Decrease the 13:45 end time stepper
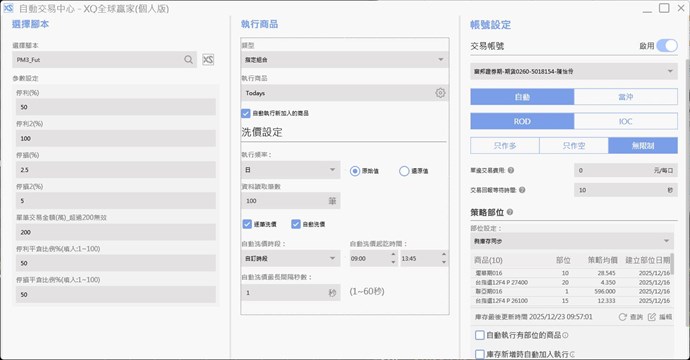690x360 pixels. [x=444, y=262]
